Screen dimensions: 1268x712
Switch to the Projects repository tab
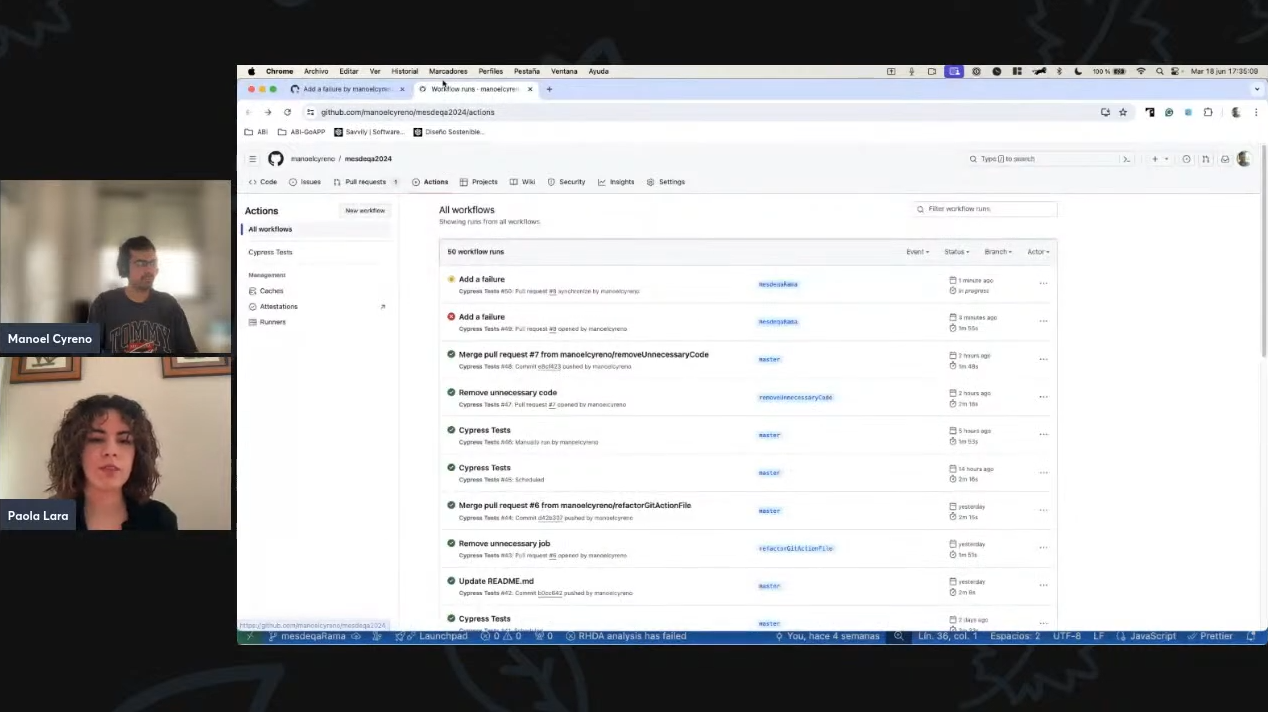pyautogui.click(x=479, y=182)
